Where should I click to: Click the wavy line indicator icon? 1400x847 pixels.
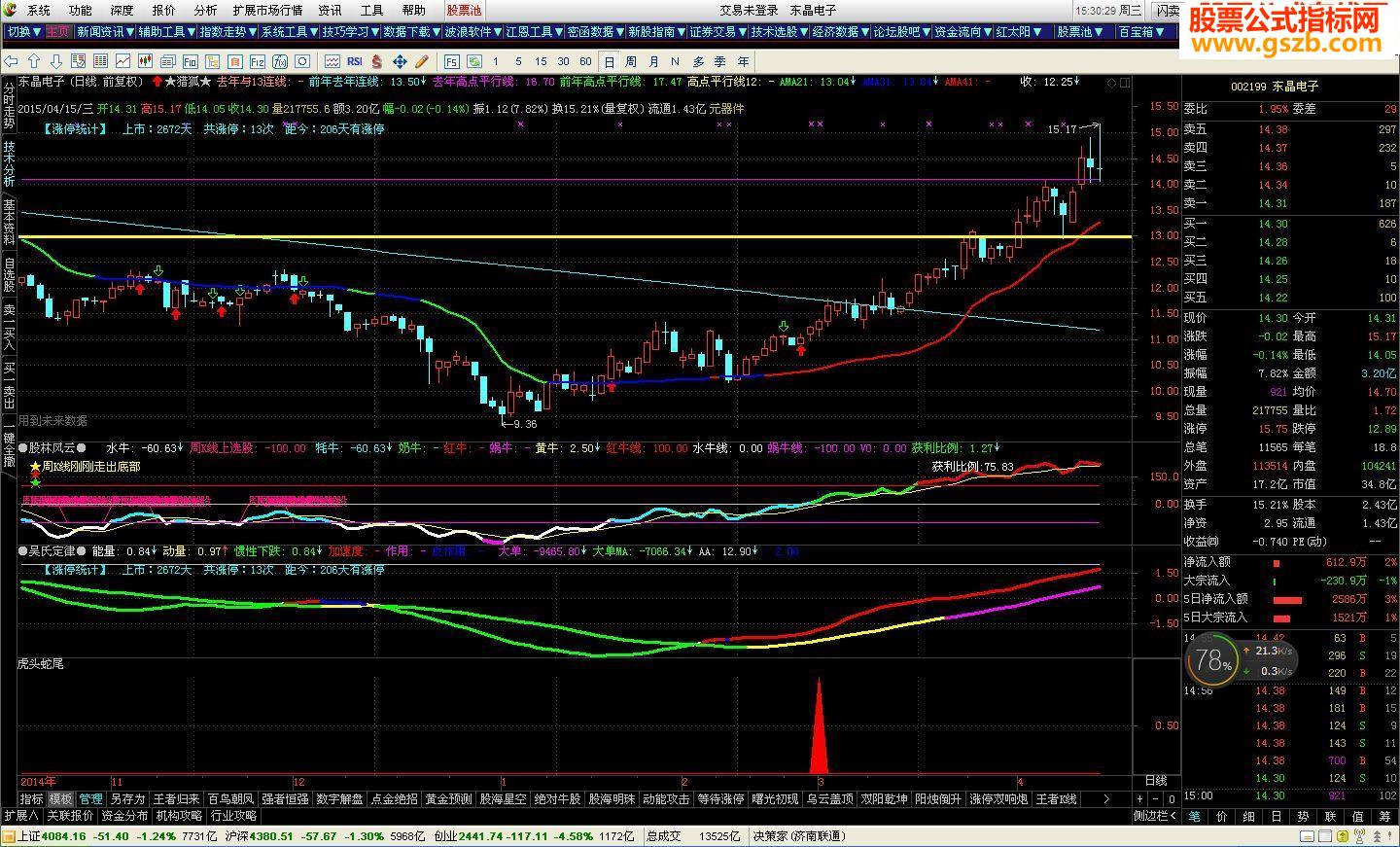(332, 60)
